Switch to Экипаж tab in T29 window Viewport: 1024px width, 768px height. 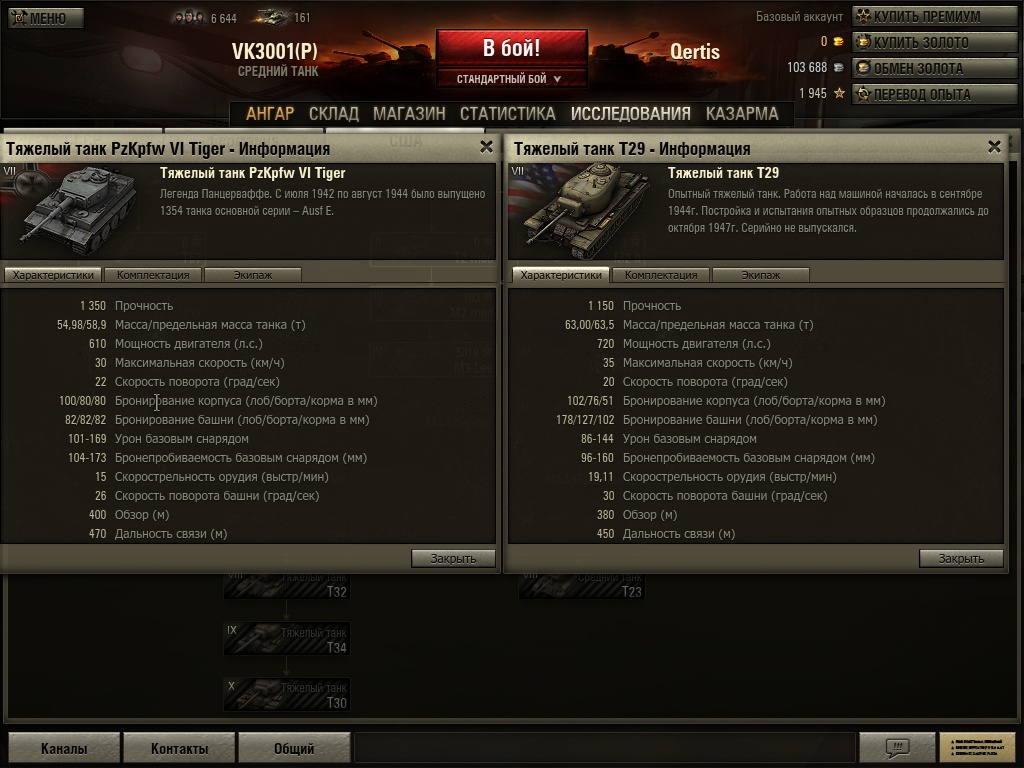pos(761,275)
